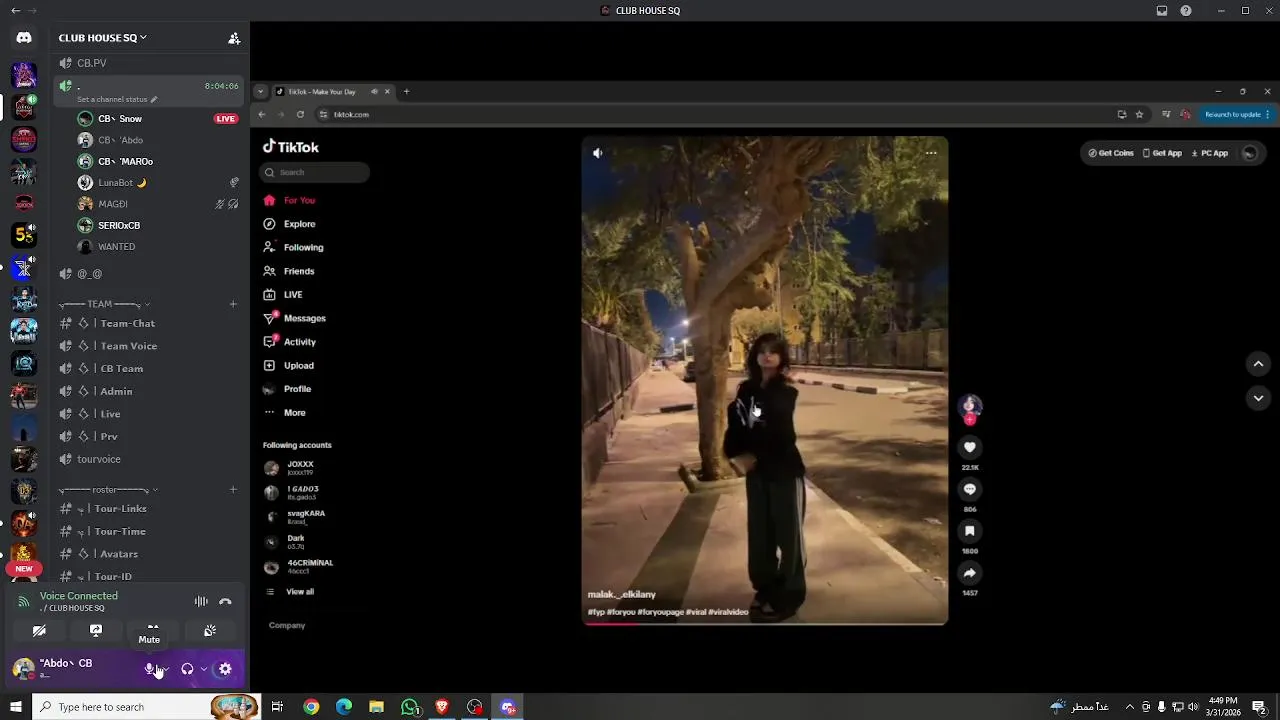Follow creator via avatar plus icon
The image size is (1280, 720).
(x=970, y=421)
